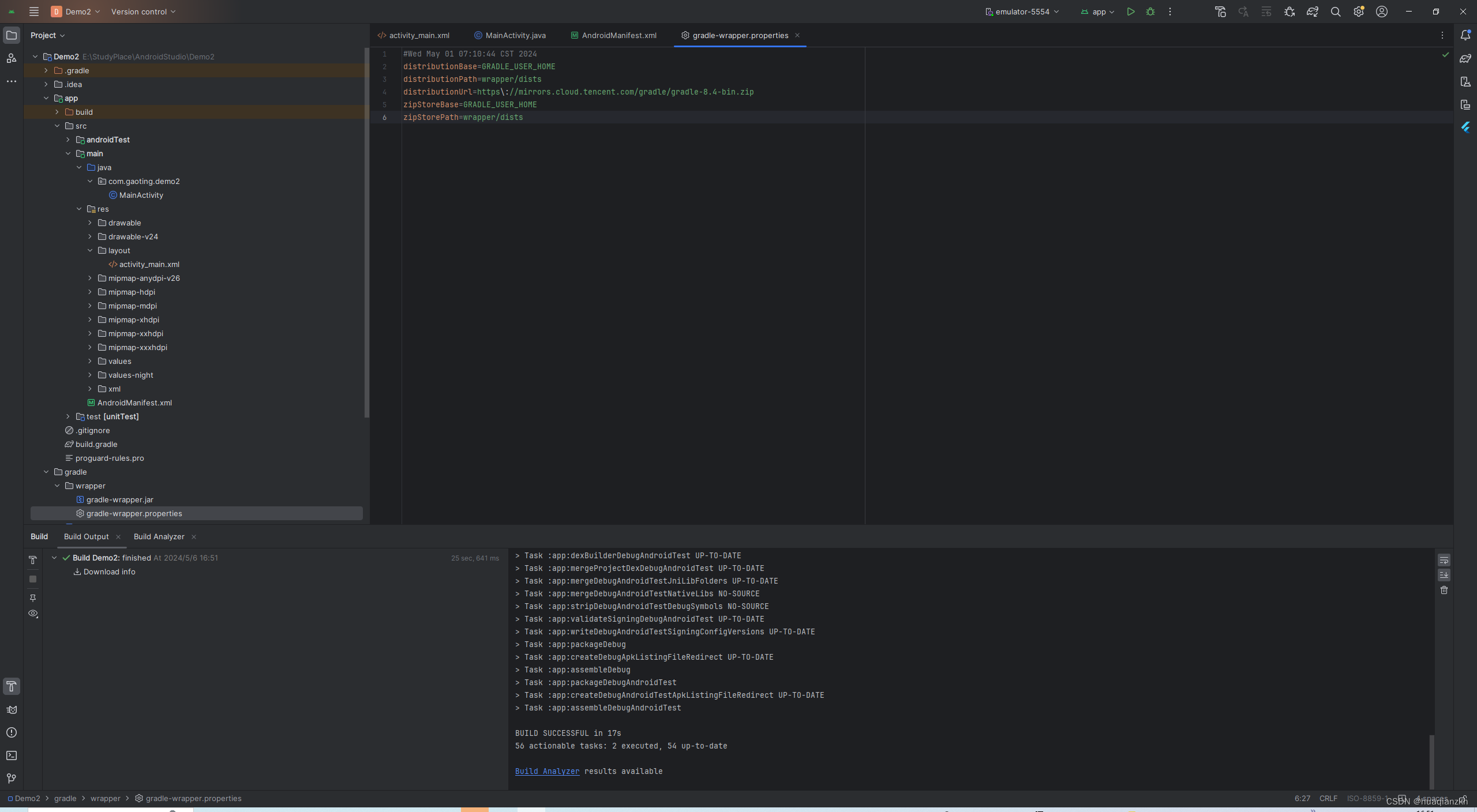The image size is (1477, 812).
Task: Collapse the res folder in project tree
Action: click(79, 209)
